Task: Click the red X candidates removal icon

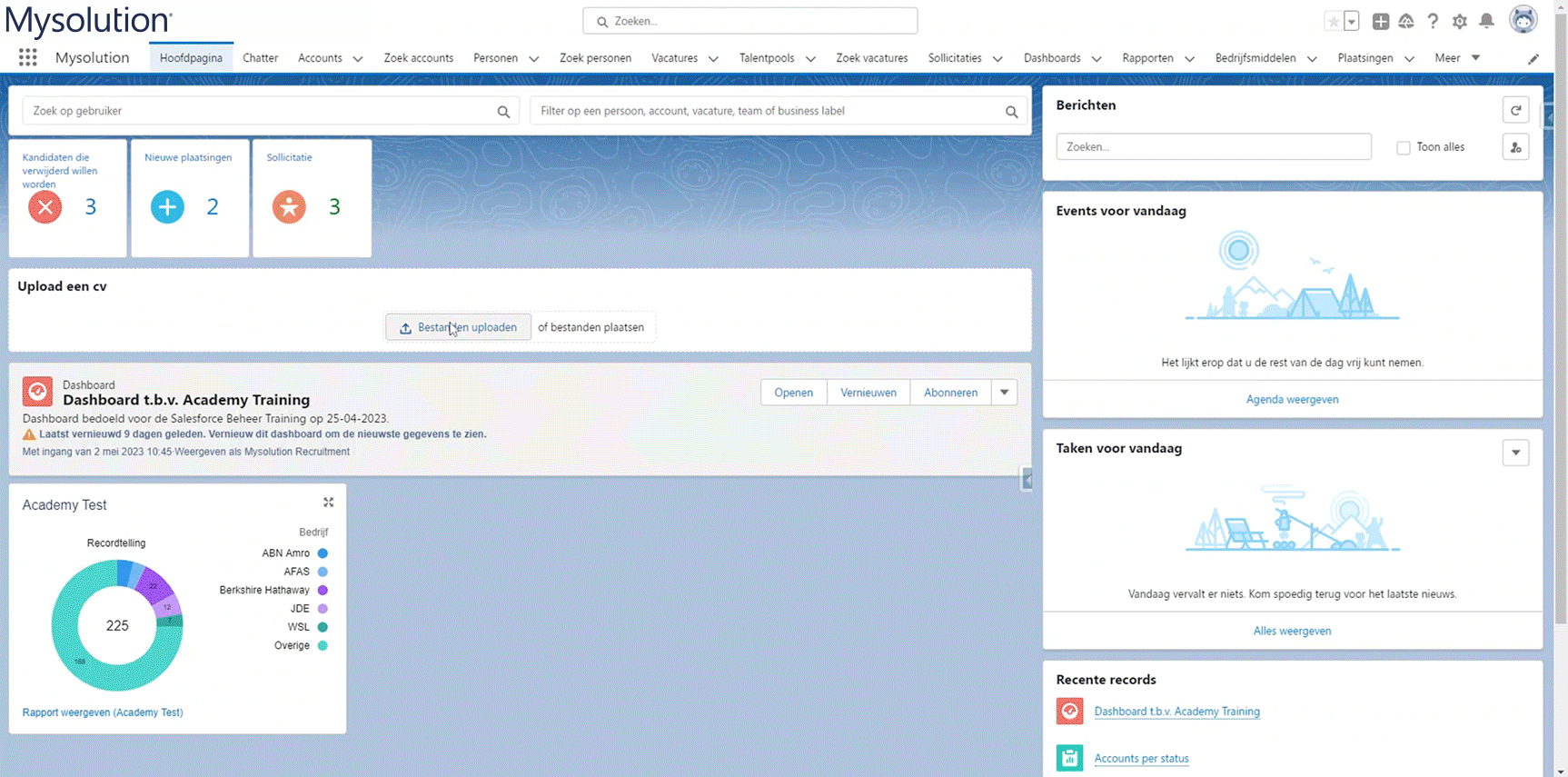Action: pyautogui.click(x=45, y=207)
